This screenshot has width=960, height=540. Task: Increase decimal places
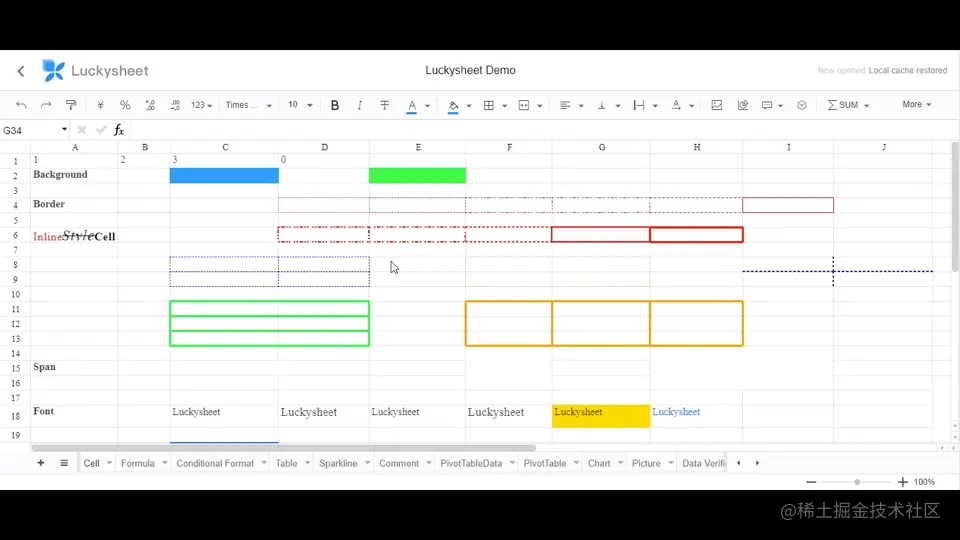[x=175, y=105]
